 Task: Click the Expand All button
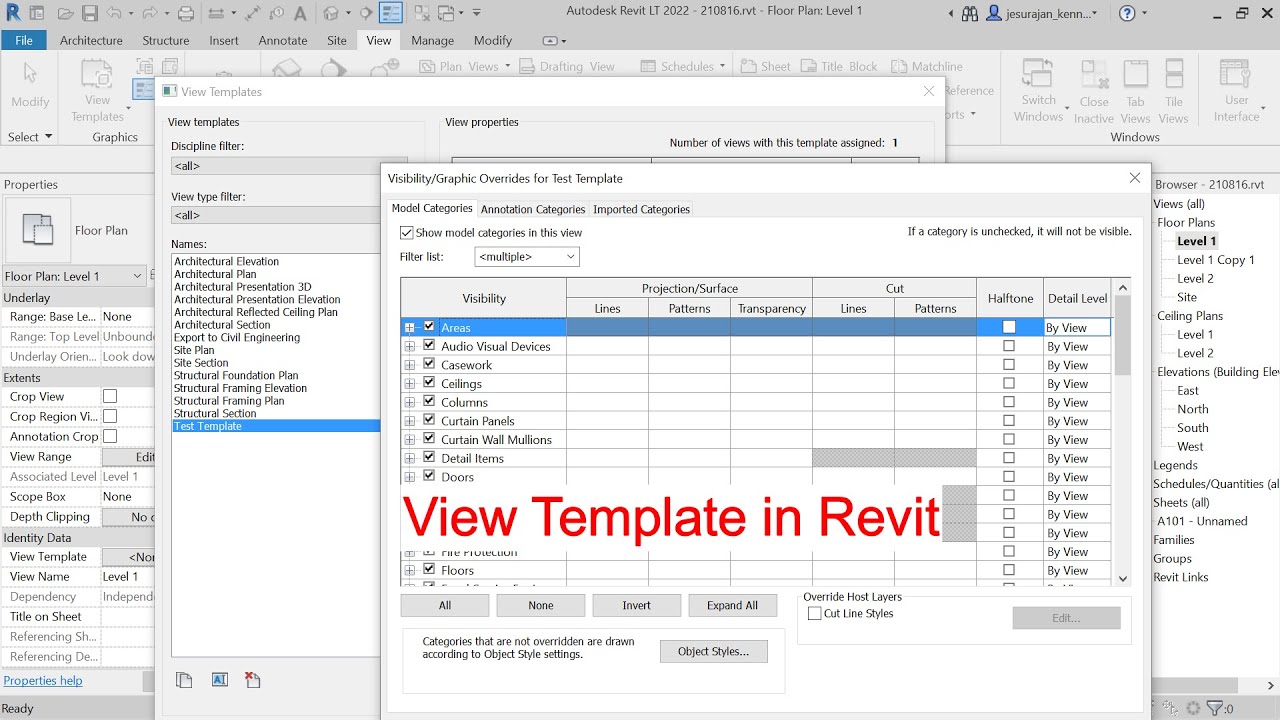pos(733,605)
